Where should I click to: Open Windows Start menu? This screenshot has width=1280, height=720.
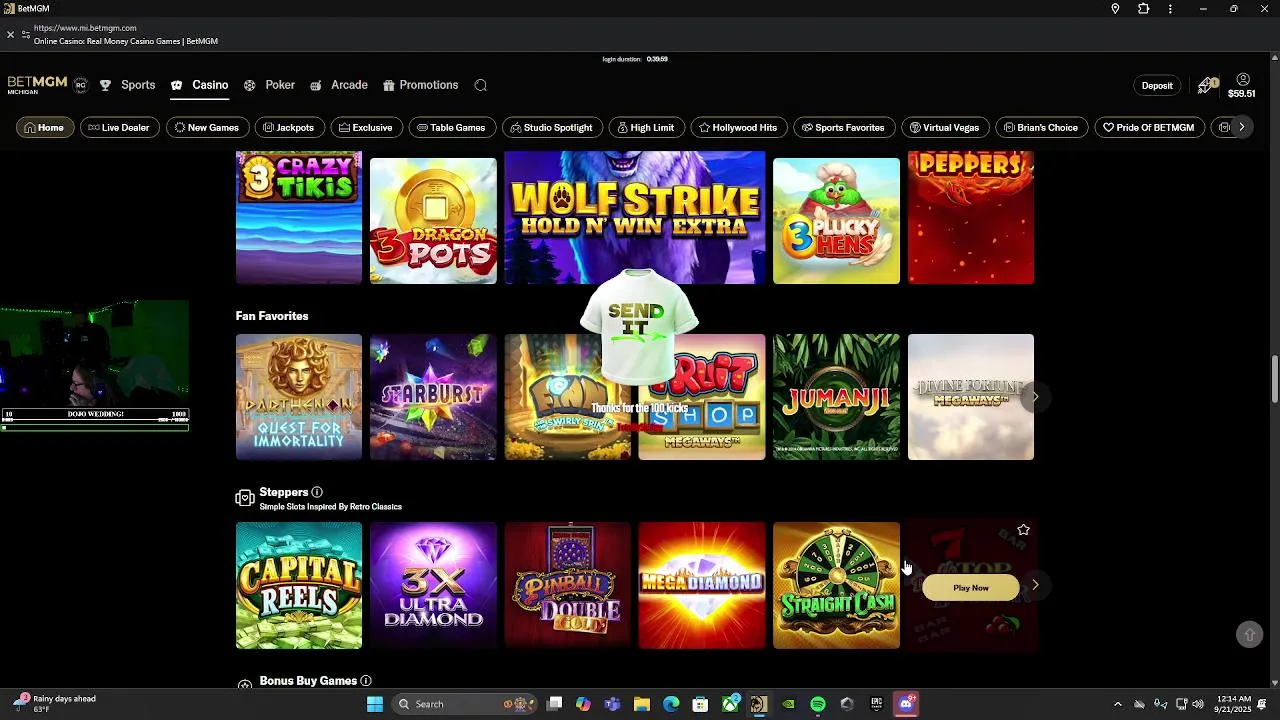pyautogui.click(x=375, y=704)
